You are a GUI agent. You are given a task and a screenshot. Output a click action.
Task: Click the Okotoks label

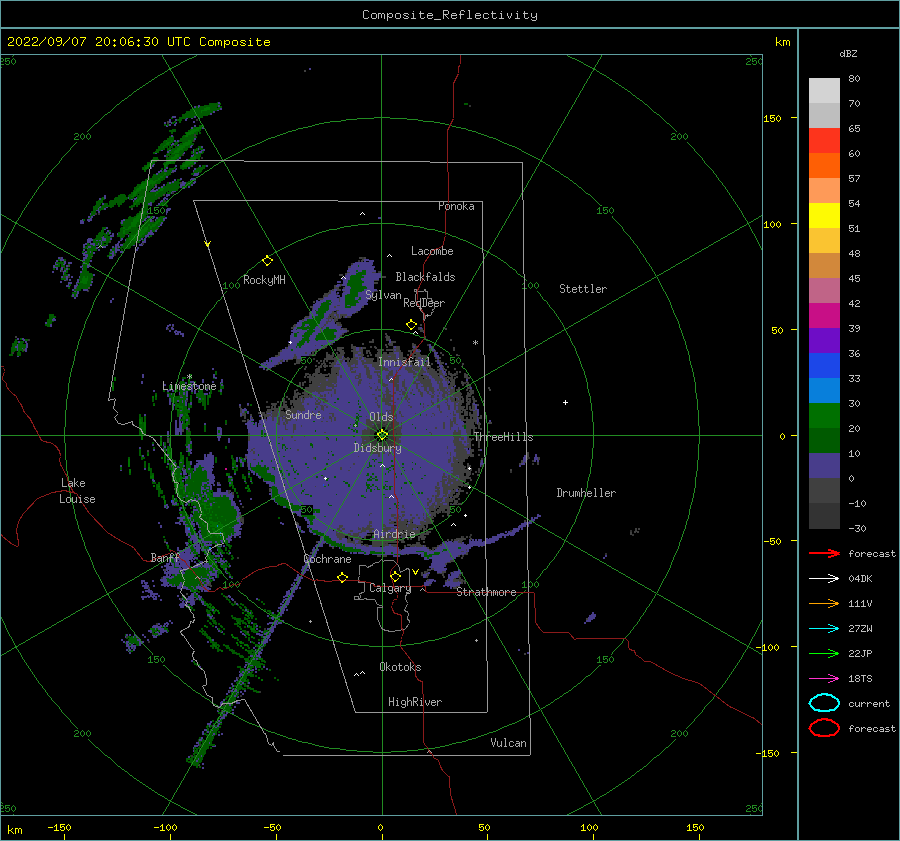point(401,667)
